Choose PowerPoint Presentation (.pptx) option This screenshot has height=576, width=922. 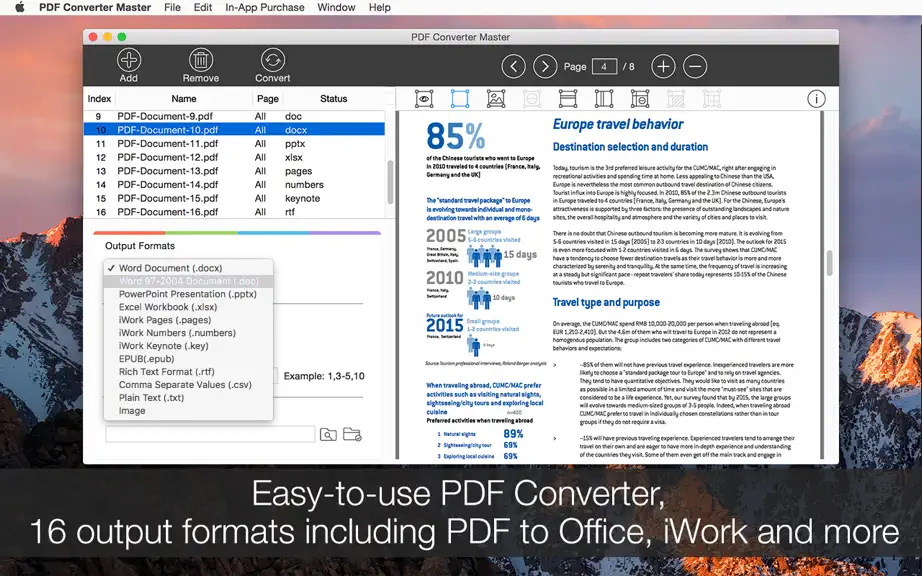(188, 294)
